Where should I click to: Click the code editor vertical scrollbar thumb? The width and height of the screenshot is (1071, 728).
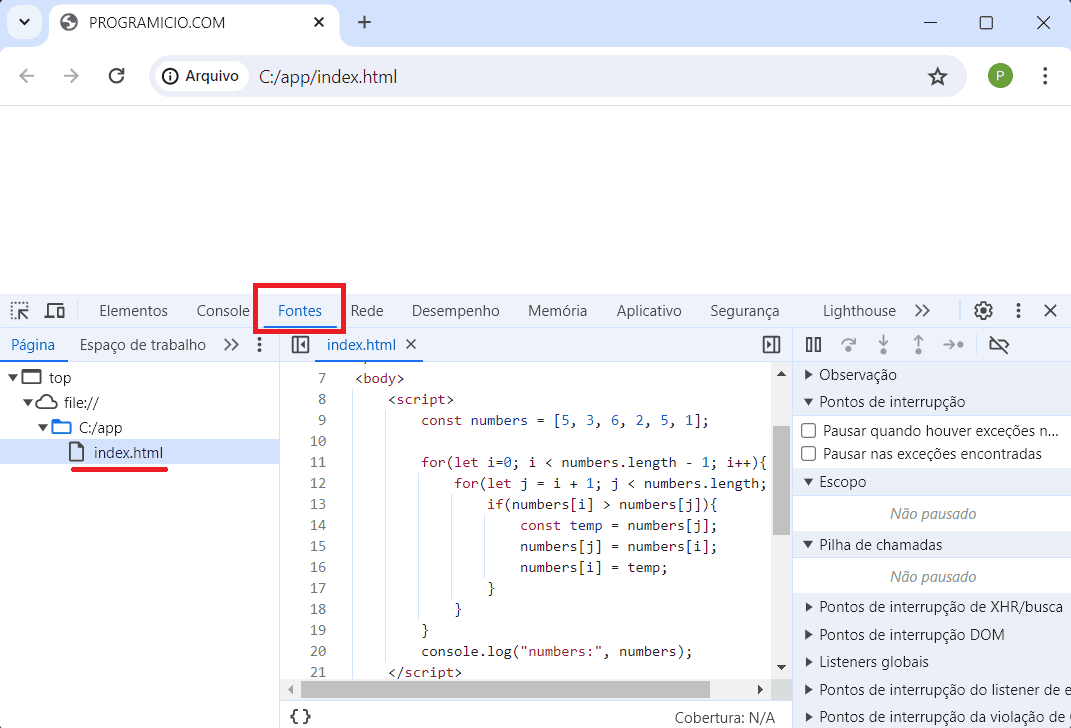click(x=781, y=480)
